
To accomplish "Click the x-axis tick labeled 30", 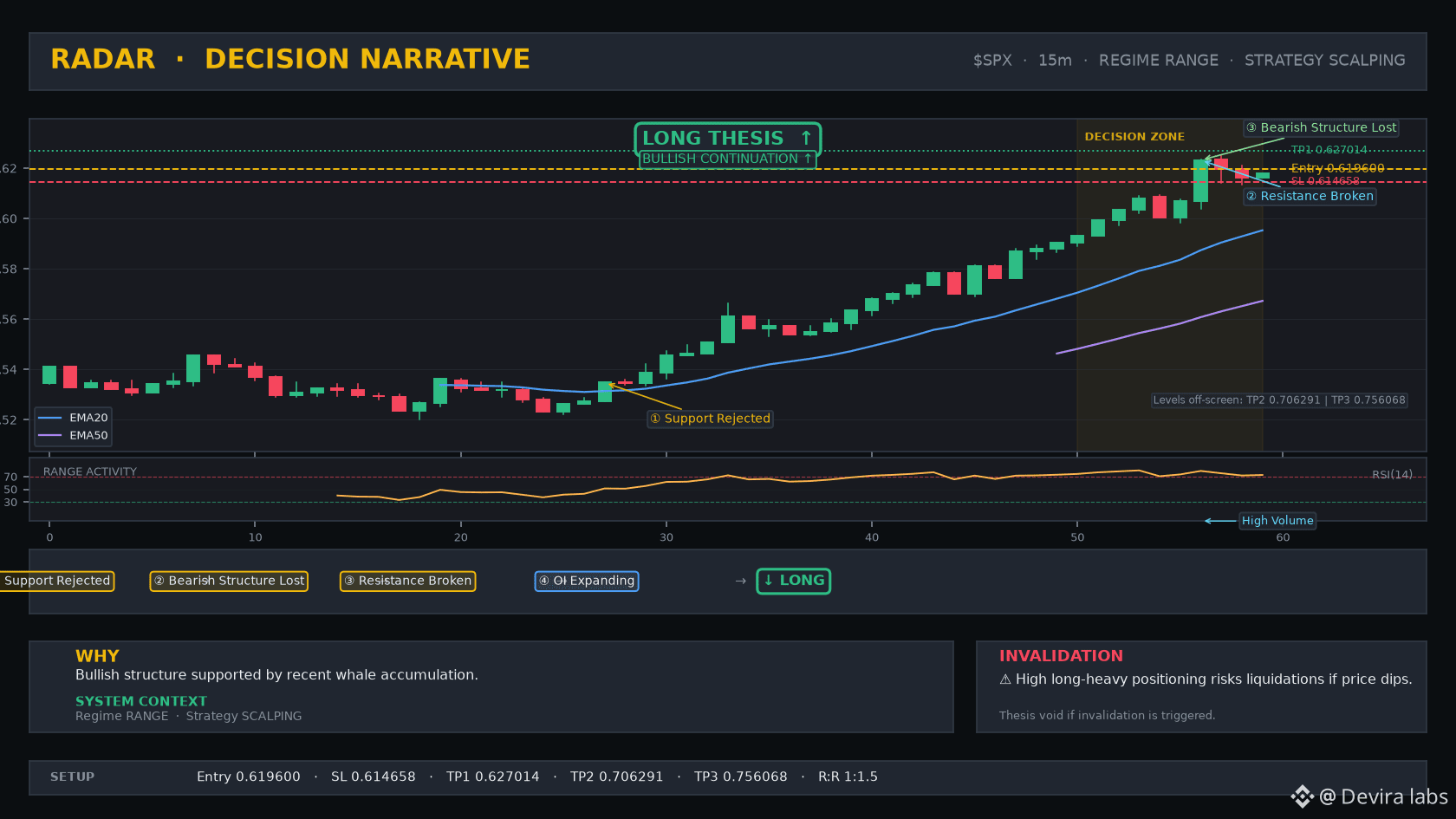I will pos(666,537).
